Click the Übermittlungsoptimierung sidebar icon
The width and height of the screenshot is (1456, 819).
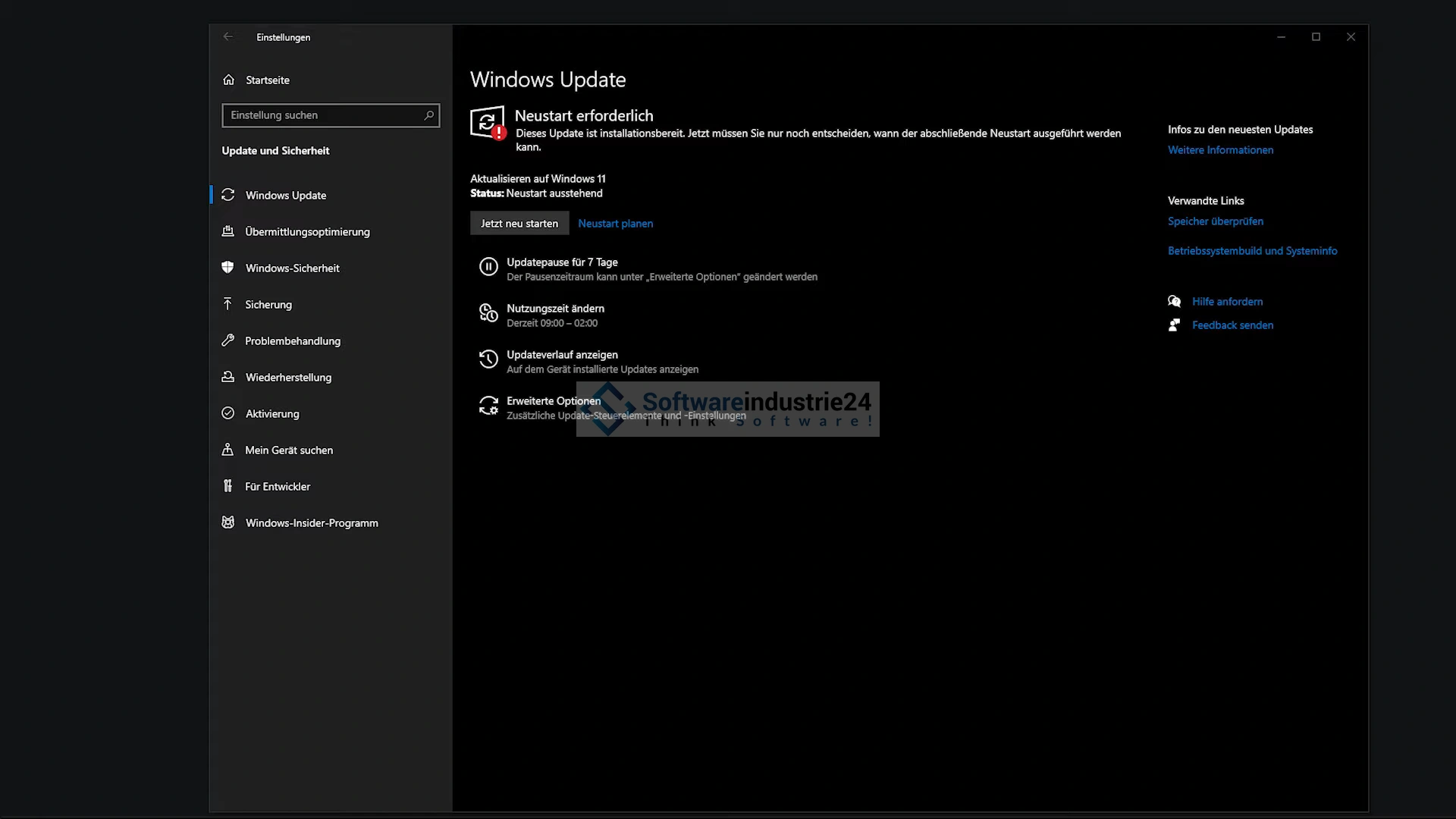coord(227,231)
